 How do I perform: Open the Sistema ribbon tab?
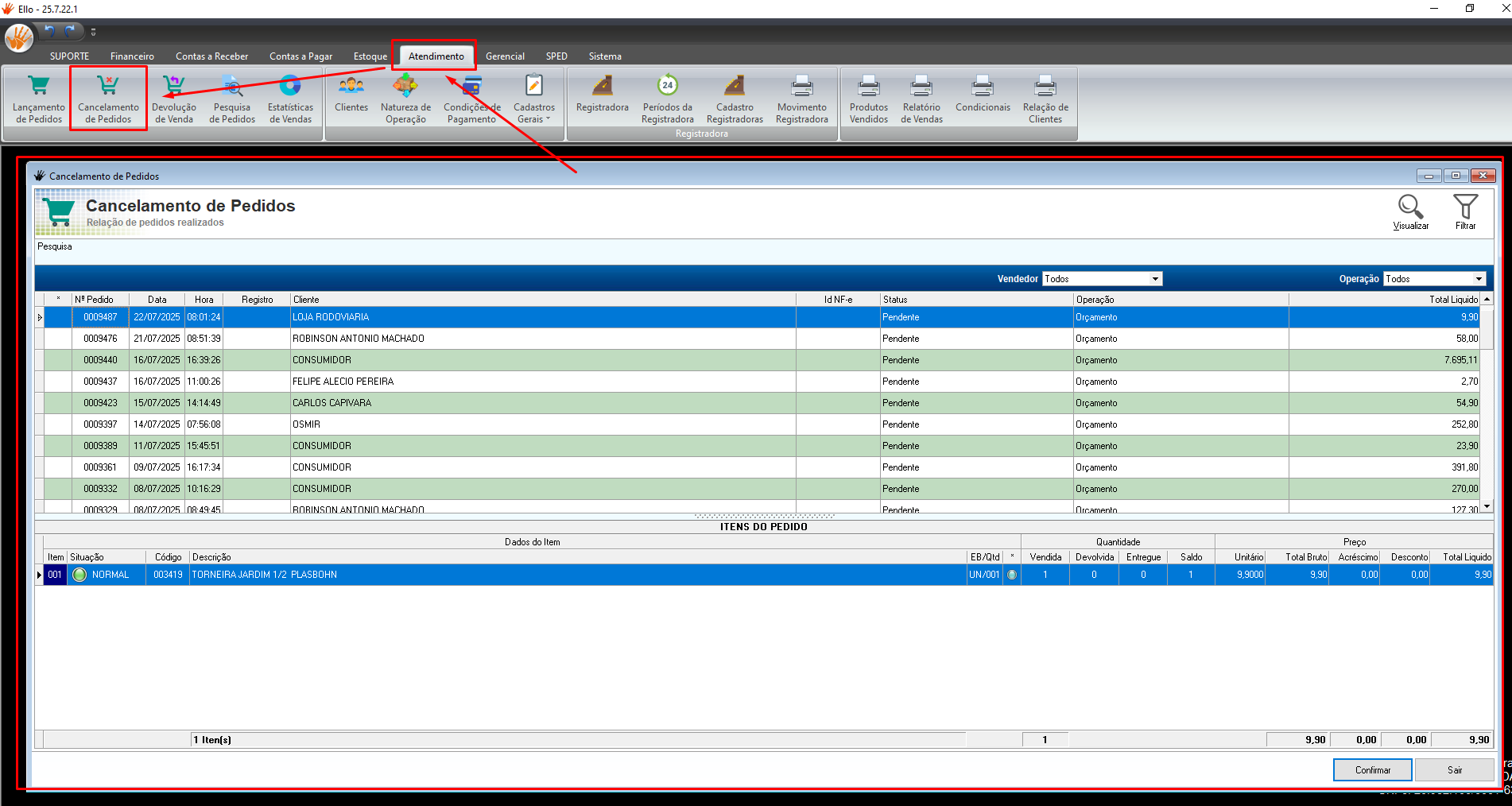[x=605, y=56]
